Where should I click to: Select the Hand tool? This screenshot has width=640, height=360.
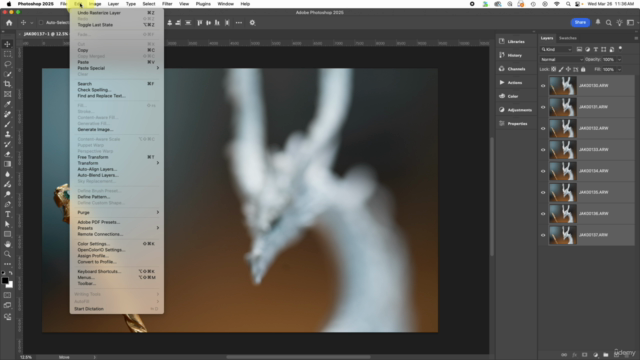click(x=7, y=244)
